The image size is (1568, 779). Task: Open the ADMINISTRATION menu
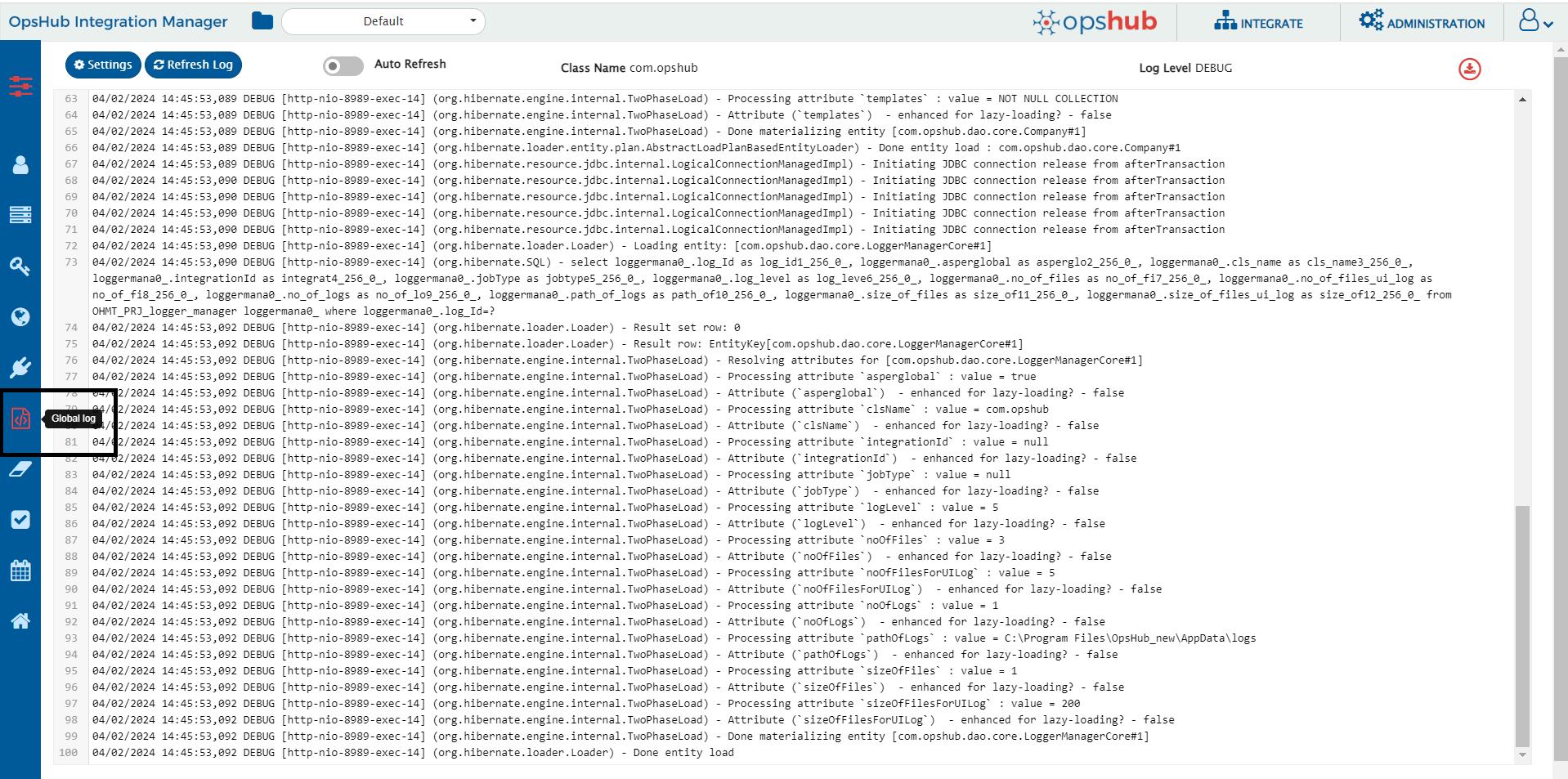pyautogui.click(x=1422, y=22)
